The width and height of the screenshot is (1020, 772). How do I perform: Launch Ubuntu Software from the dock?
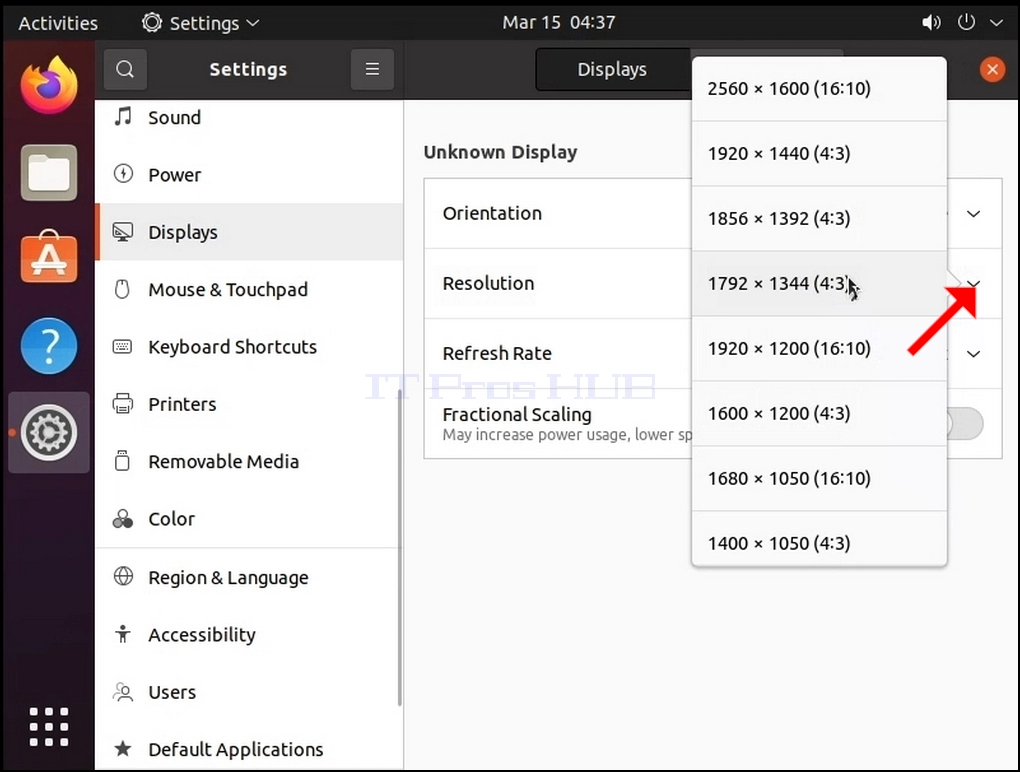pos(49,257)
